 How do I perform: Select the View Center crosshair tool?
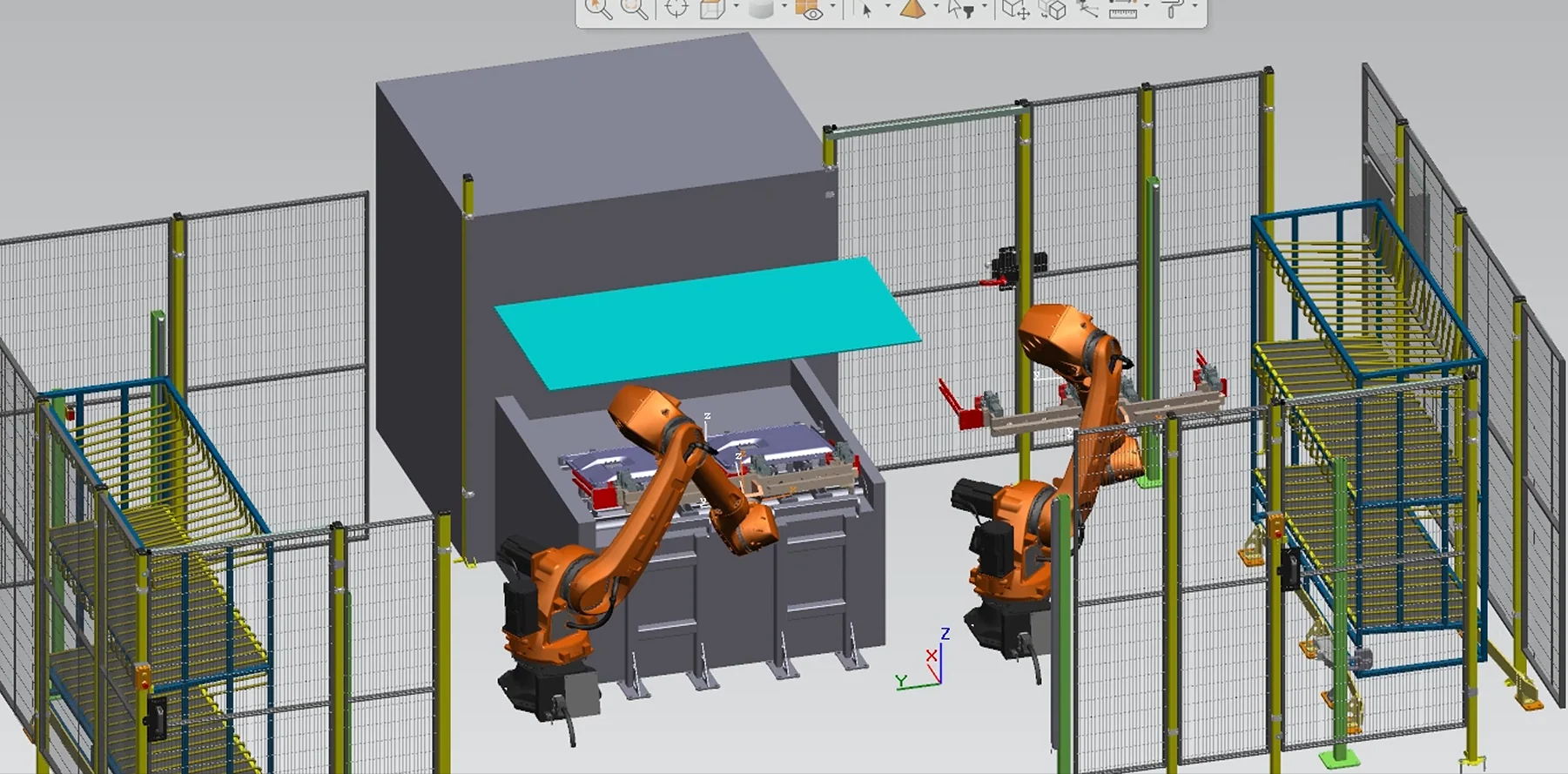(x=676, y=8)
